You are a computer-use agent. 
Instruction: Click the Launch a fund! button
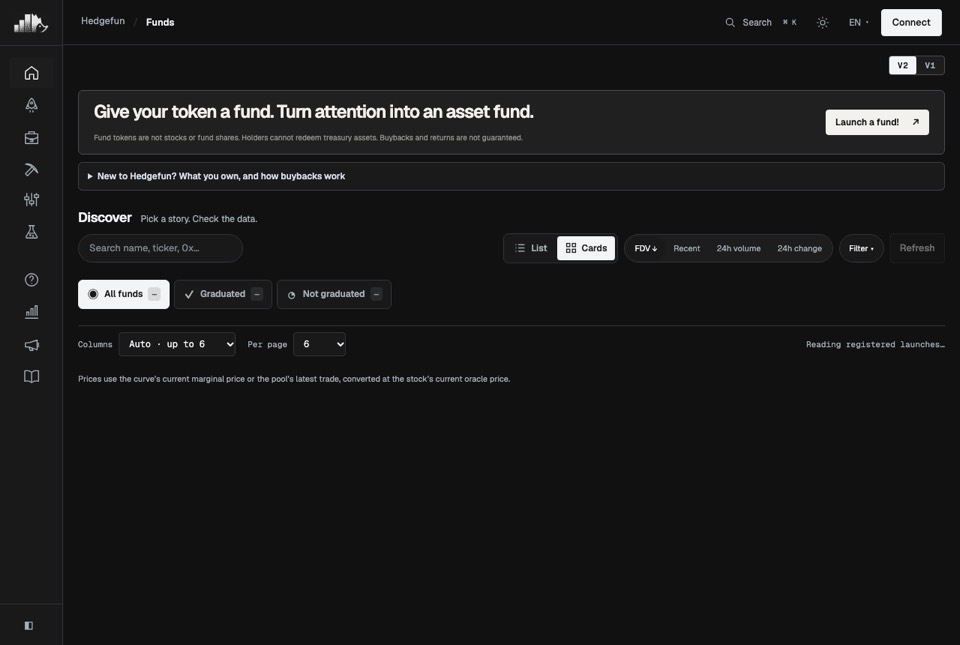click(x=877, y=122)
